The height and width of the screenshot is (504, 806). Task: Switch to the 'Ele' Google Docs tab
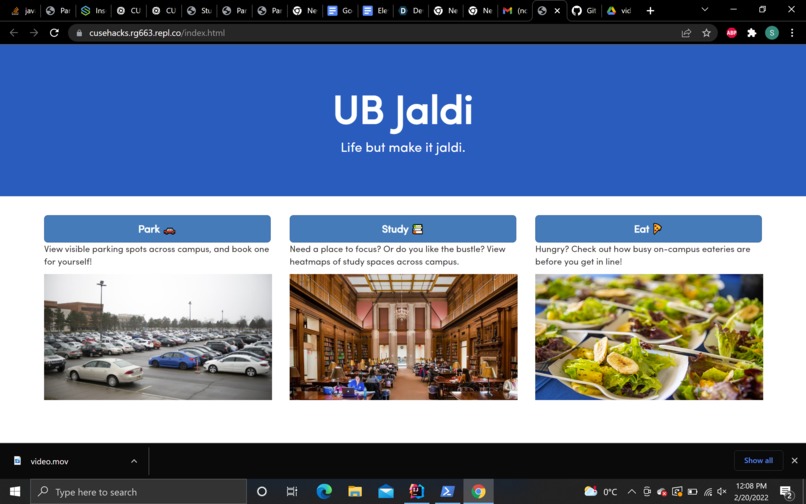pos(375,11)
